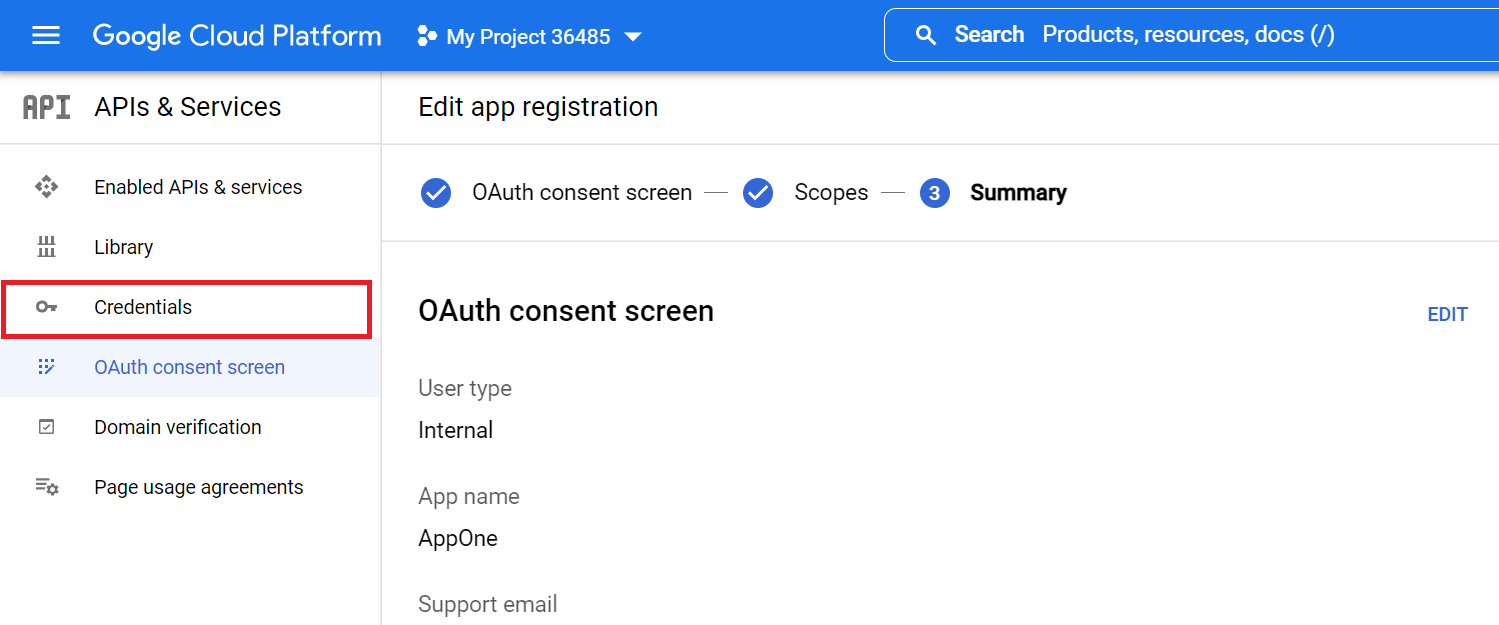
Task: Click the project hexagon icon beside My Project 36485
Action: (x=427, y=37)
